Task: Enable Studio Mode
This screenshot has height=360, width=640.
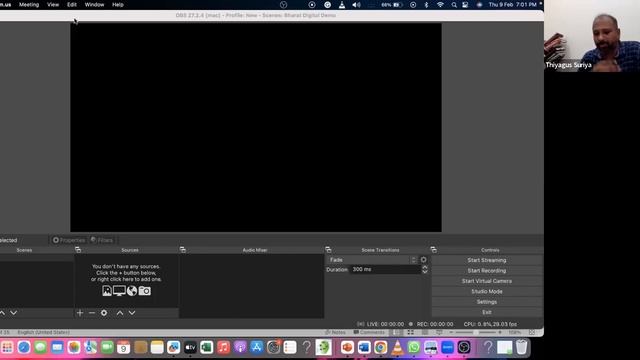Action: (x=487, y=291)
